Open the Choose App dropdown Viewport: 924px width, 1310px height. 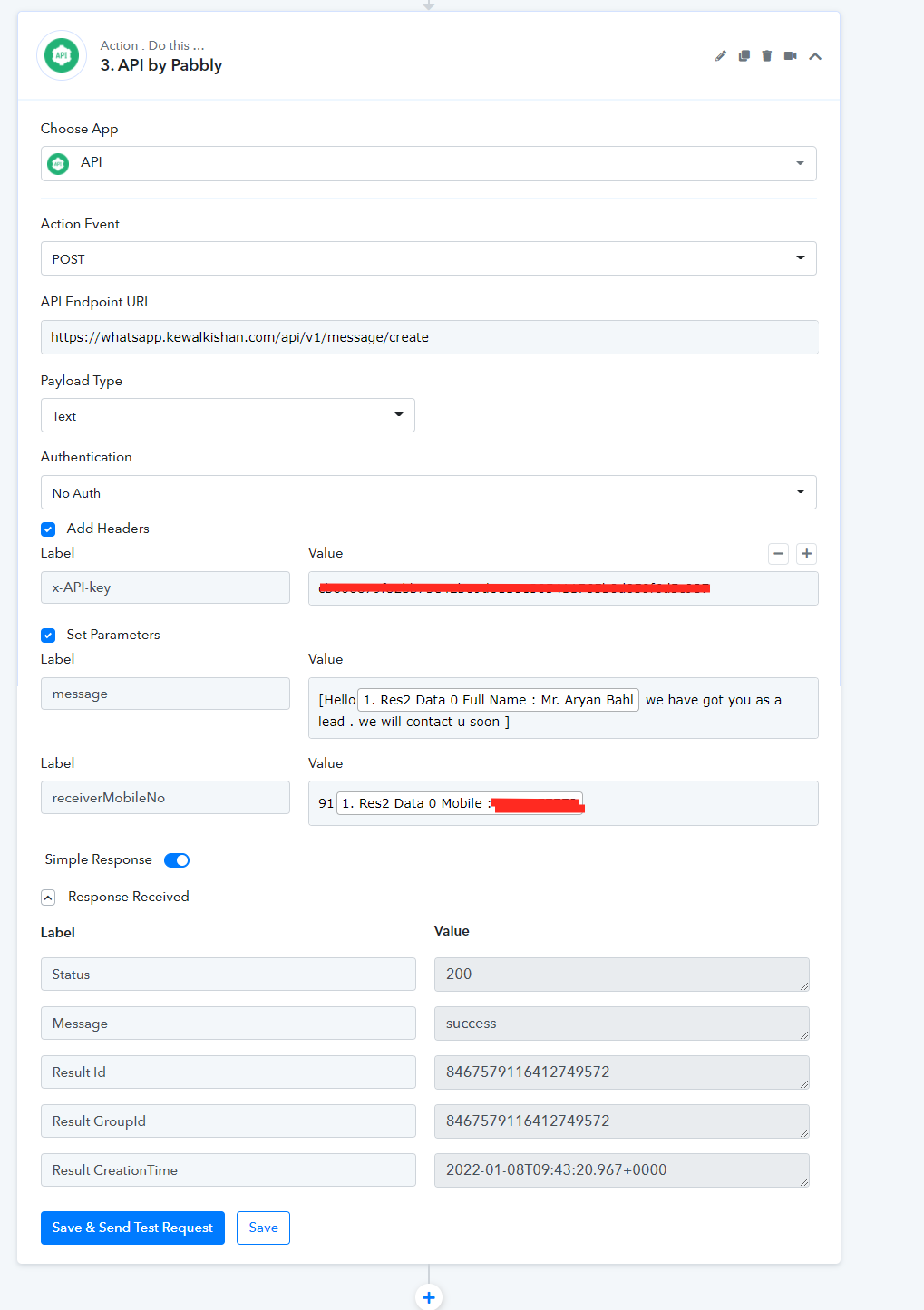[x=429, y=163]
